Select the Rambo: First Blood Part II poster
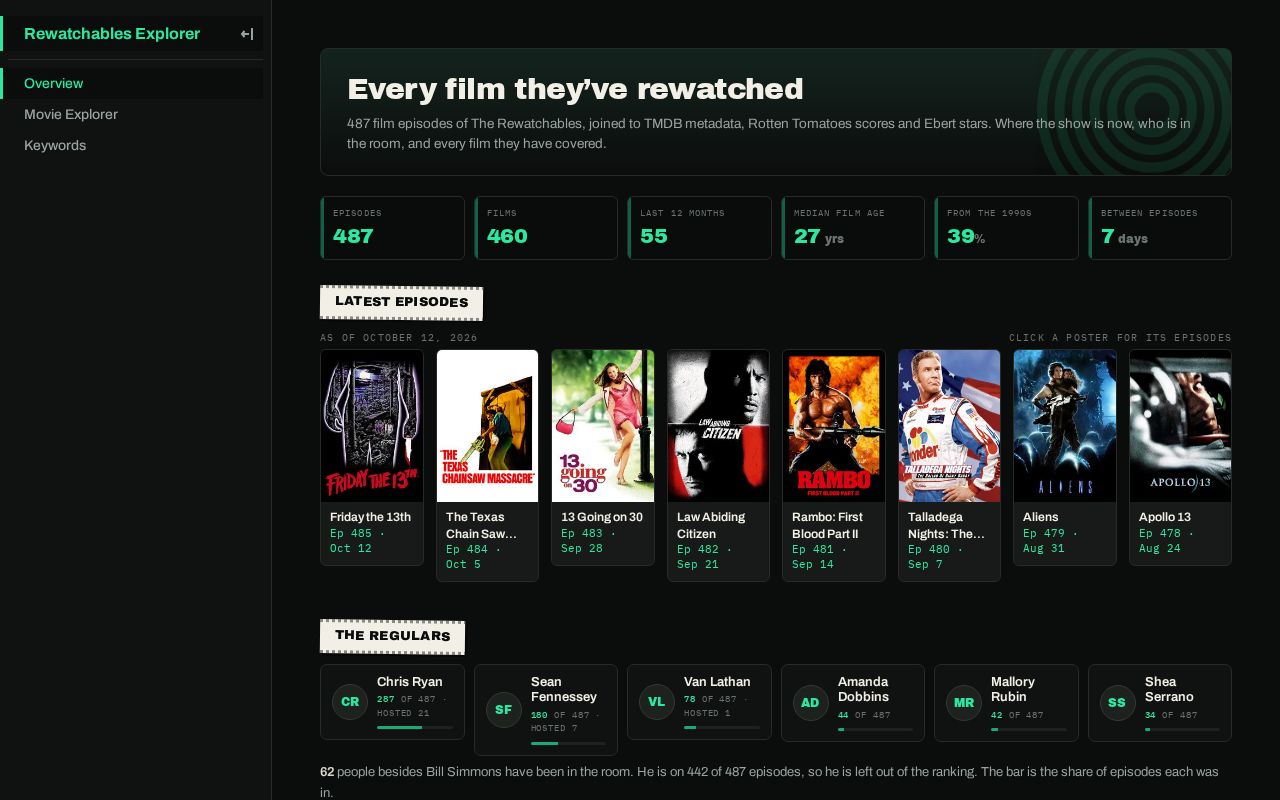Image resolution: width=1280 pixels, height=800 pixels. 834,426
